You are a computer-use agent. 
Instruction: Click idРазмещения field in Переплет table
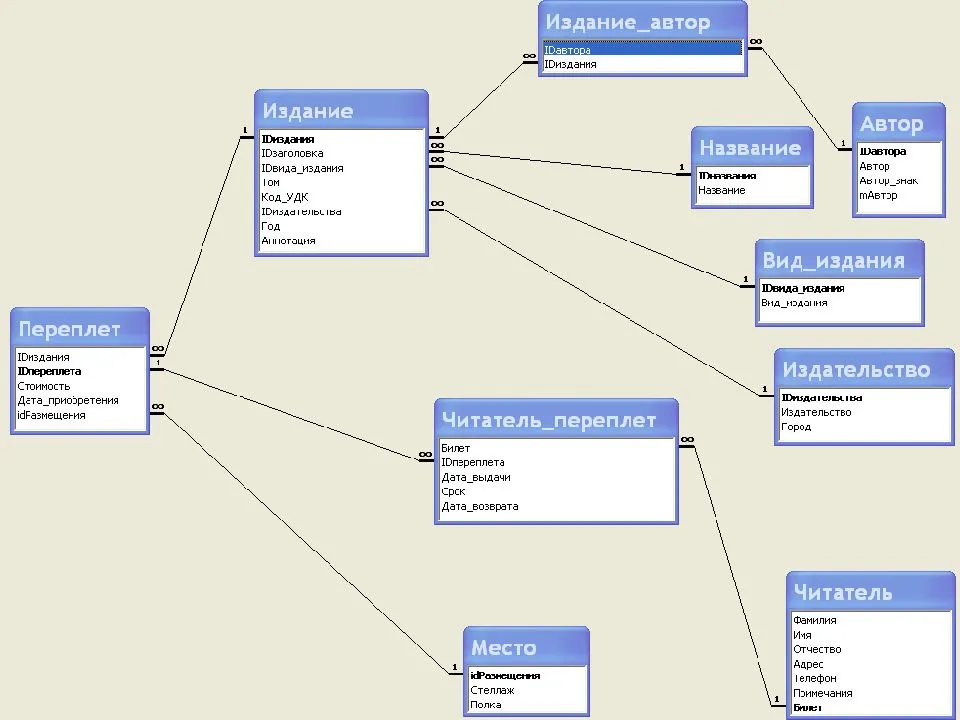pos(80,415)
